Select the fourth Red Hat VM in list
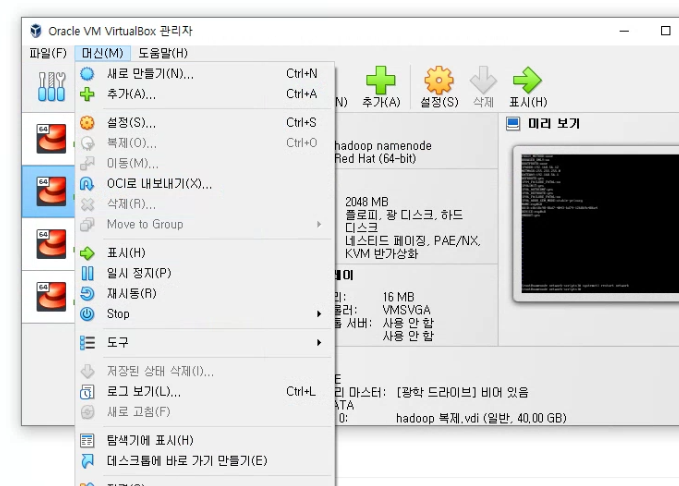Screen dimensions: 679x486 [48, 297]
